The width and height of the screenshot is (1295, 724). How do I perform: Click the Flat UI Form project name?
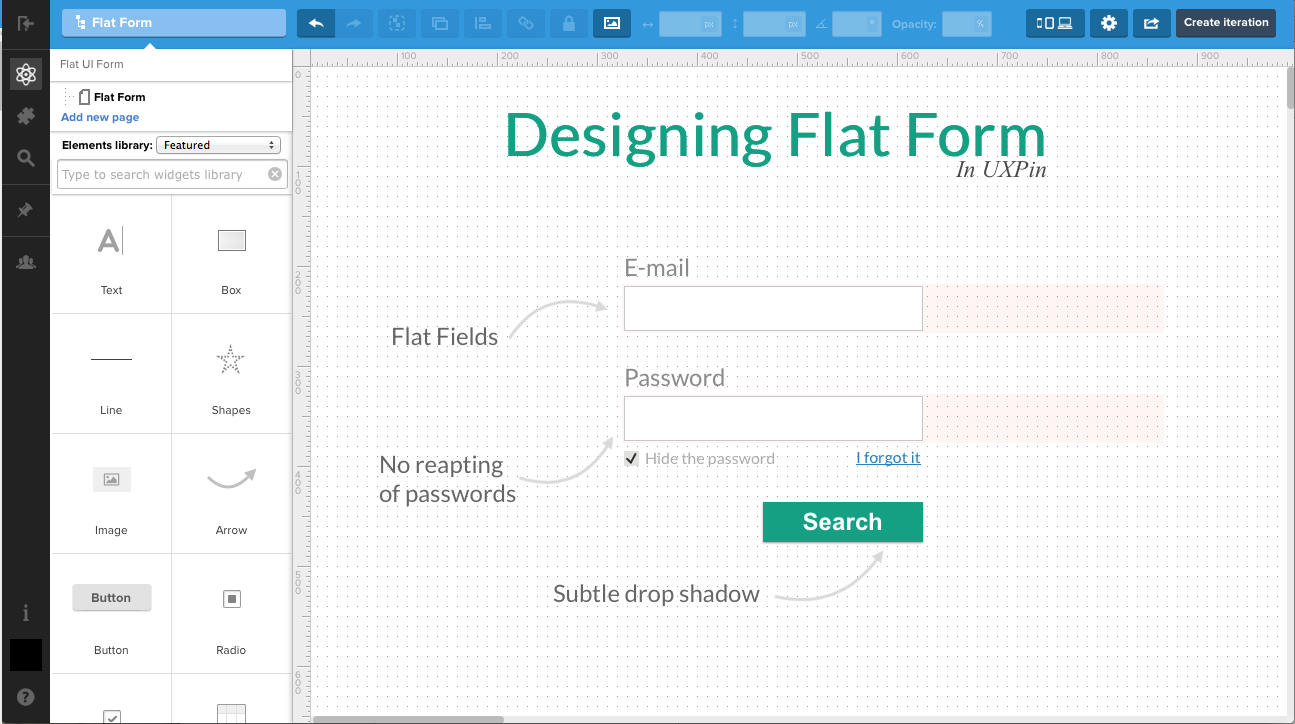coord(92,64)
